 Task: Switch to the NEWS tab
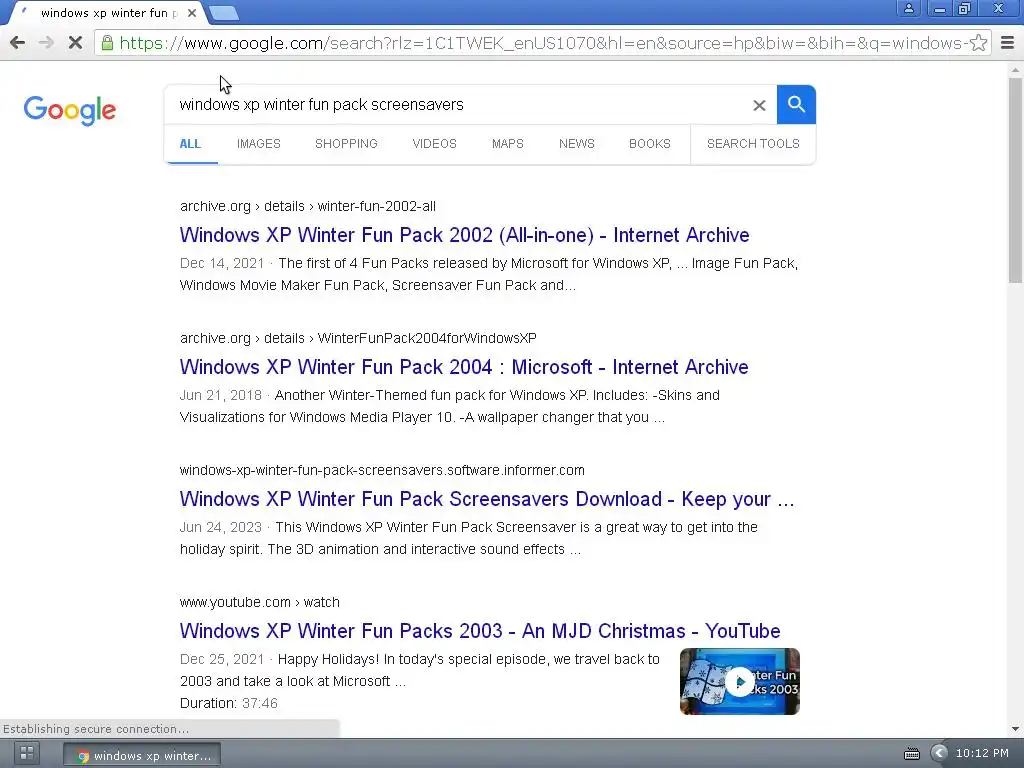tap(577, 144)
